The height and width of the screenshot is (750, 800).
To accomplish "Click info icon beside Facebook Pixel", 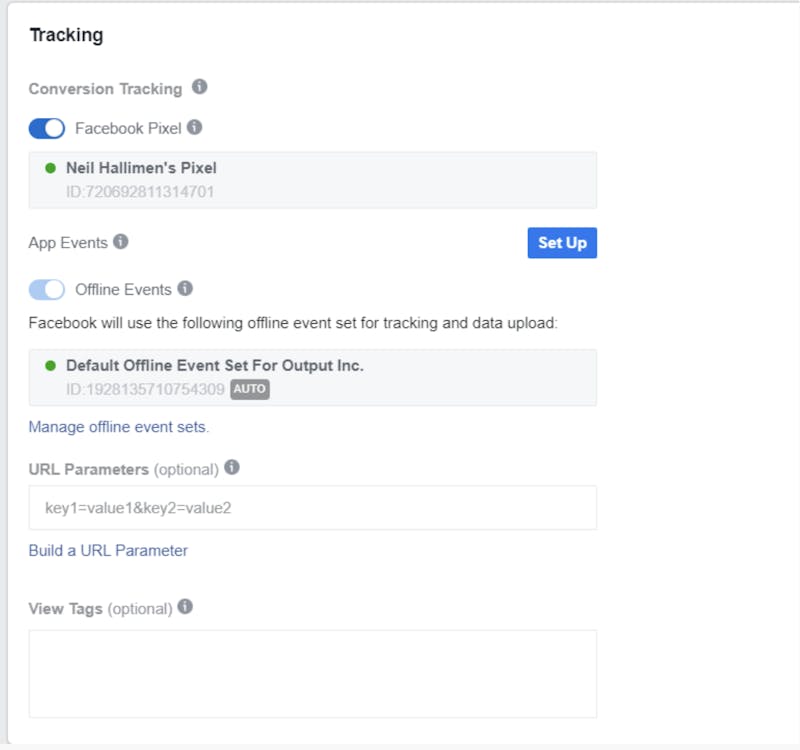I will click(x=194, y=127).
